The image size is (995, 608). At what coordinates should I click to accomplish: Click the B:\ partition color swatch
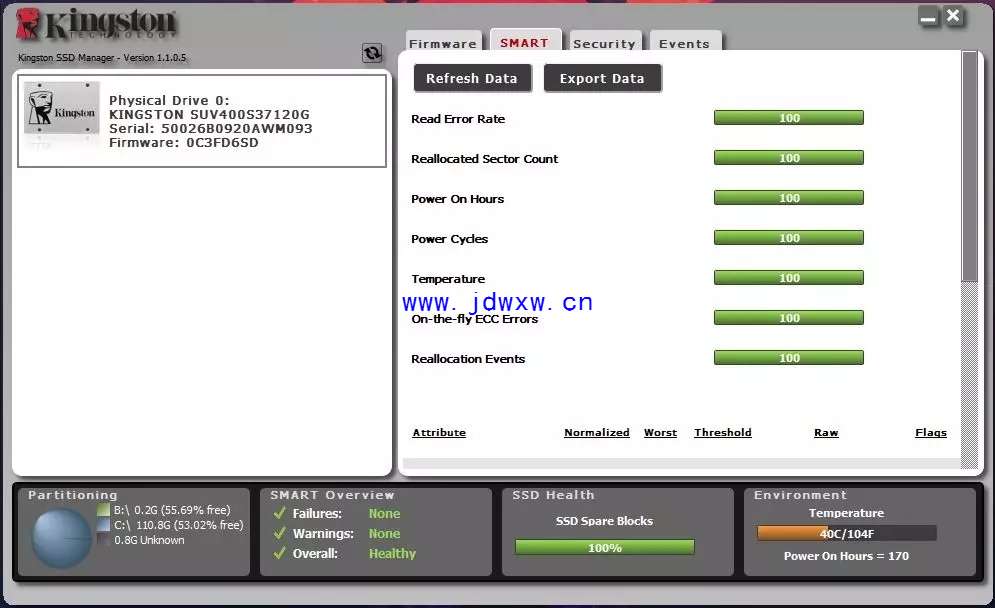tap(103, 510)
